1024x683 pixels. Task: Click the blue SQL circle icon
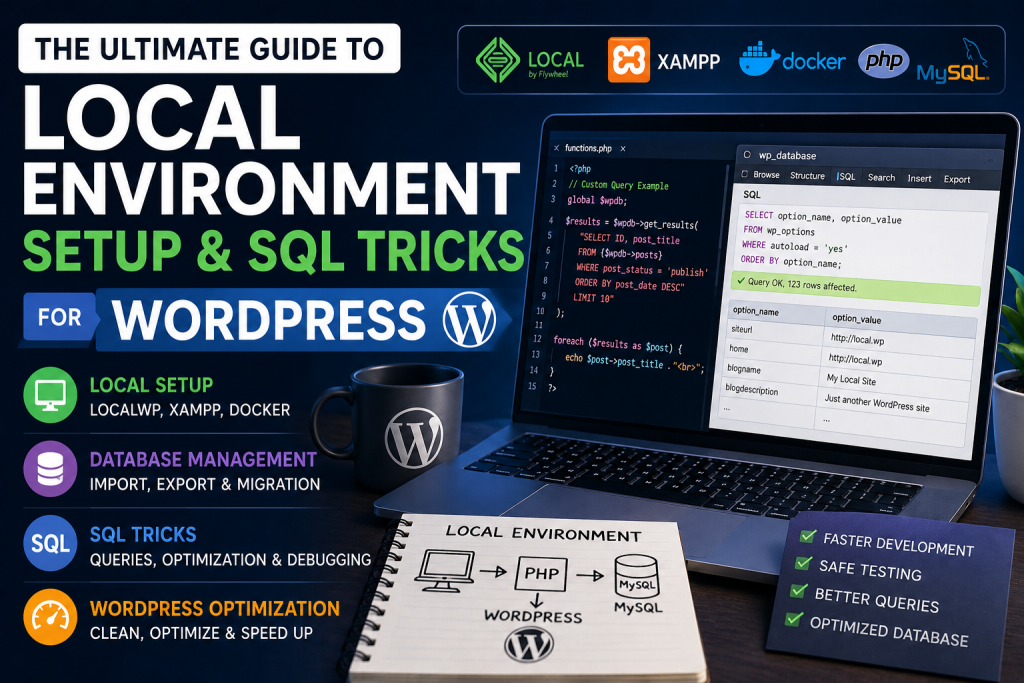(x=50, y=543)
